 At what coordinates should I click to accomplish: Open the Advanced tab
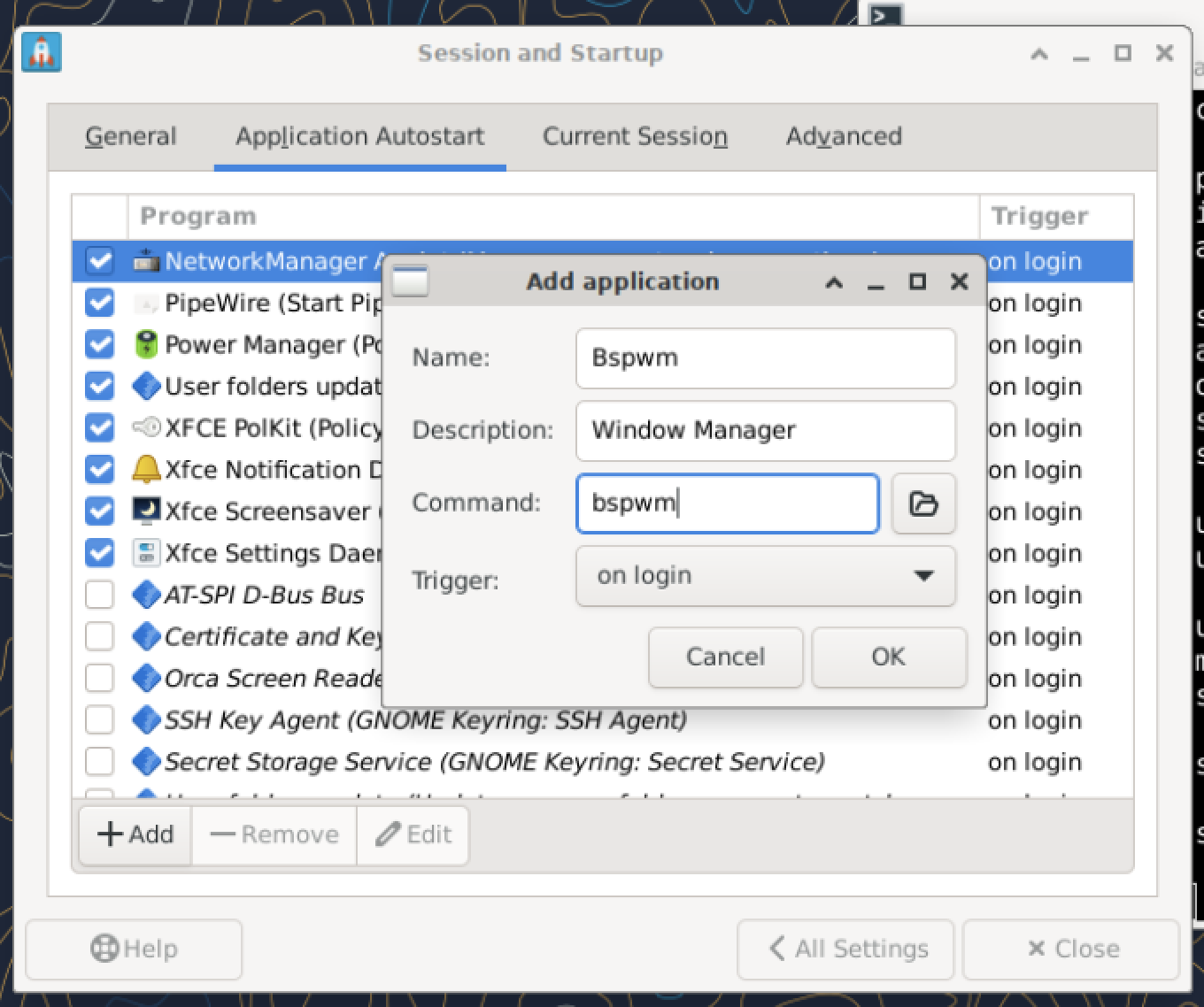[x=844, y=136]
